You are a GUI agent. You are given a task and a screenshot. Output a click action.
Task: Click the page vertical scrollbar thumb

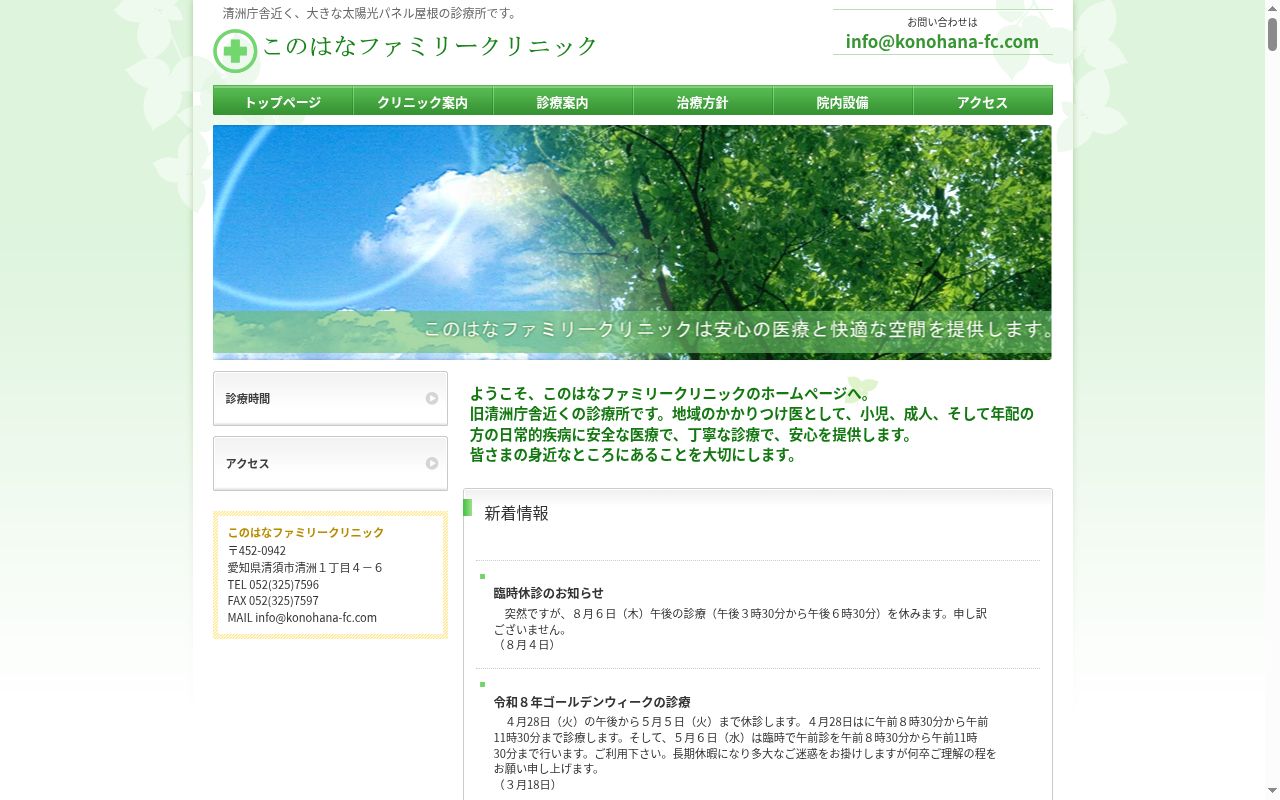pos(1272,34)
